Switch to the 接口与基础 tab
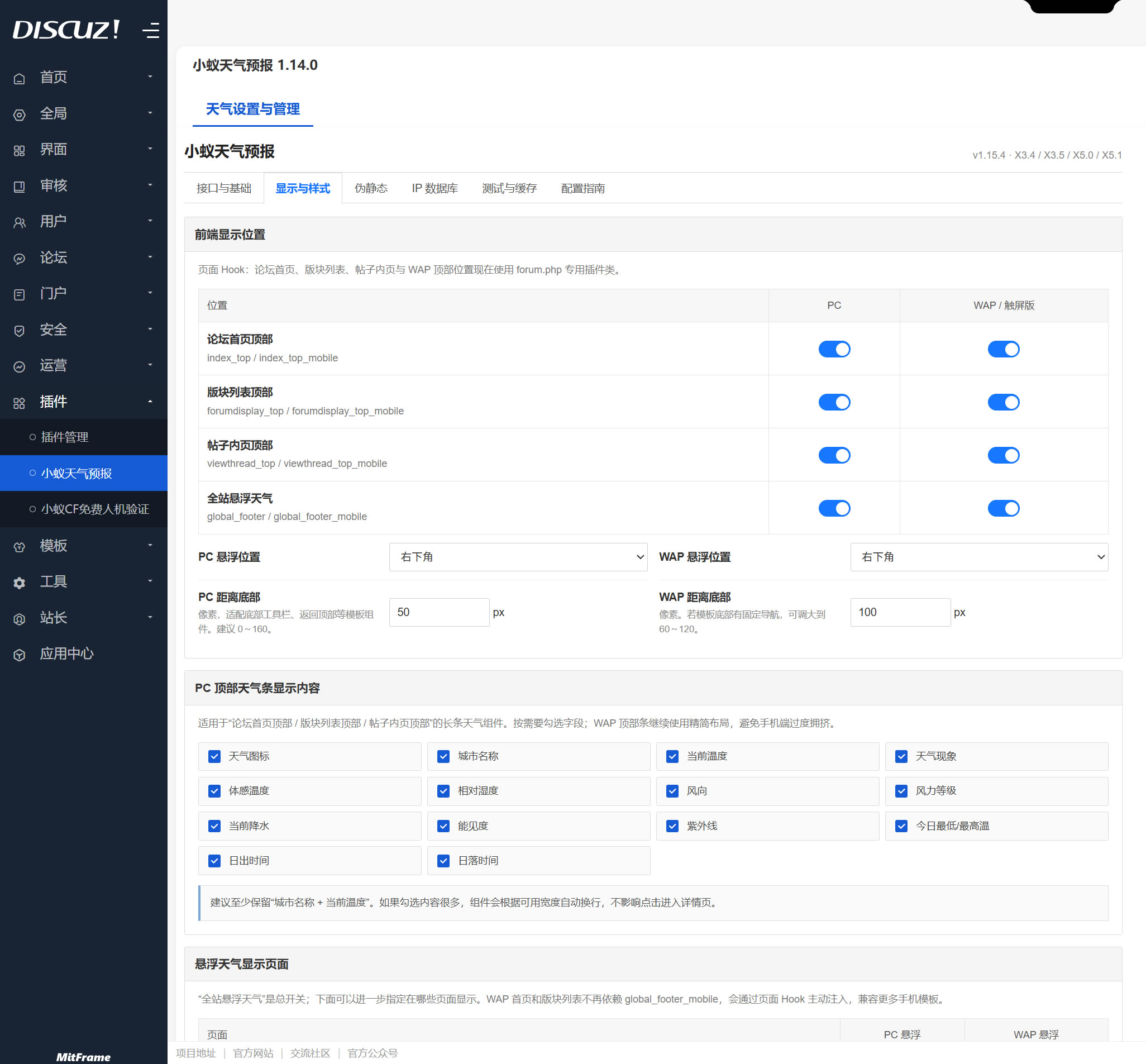1146x1064 pixels. click(x=224, y=188)
